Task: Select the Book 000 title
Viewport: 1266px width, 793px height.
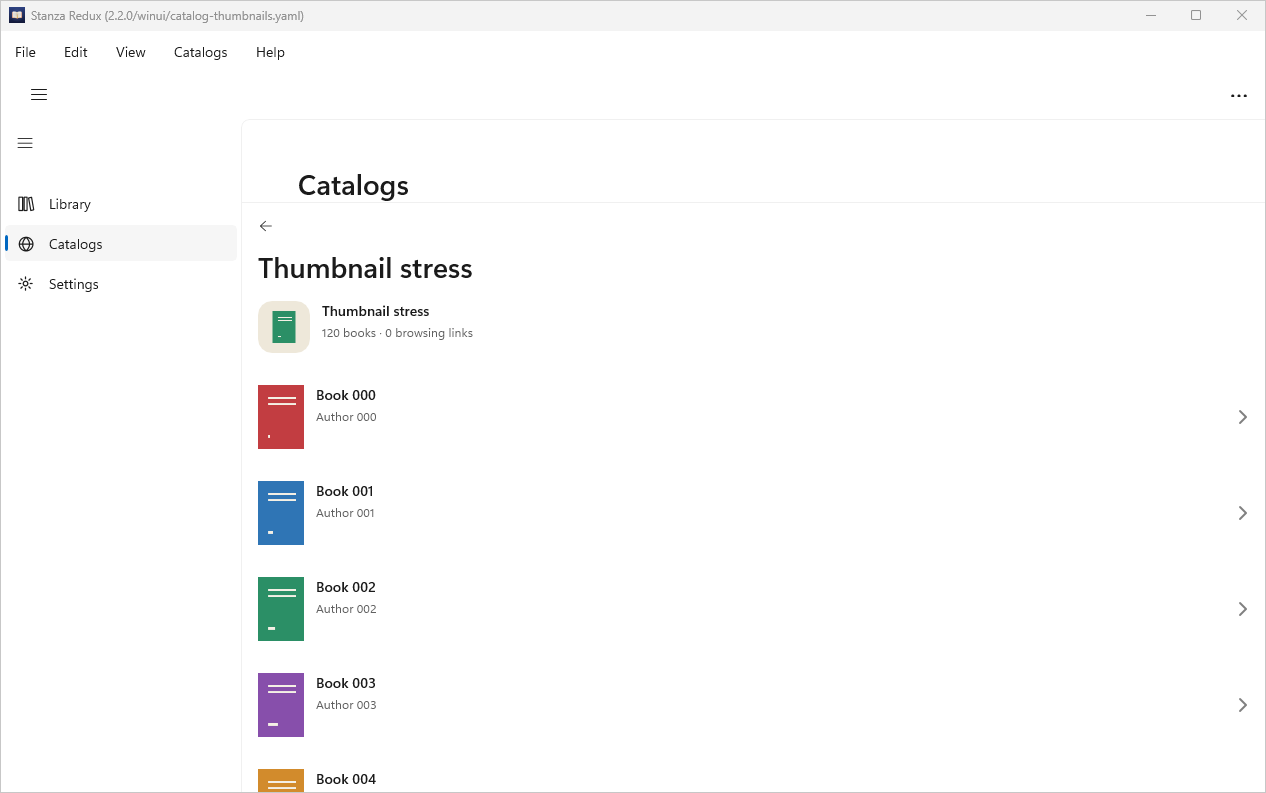Action: (x=346, y=395)
